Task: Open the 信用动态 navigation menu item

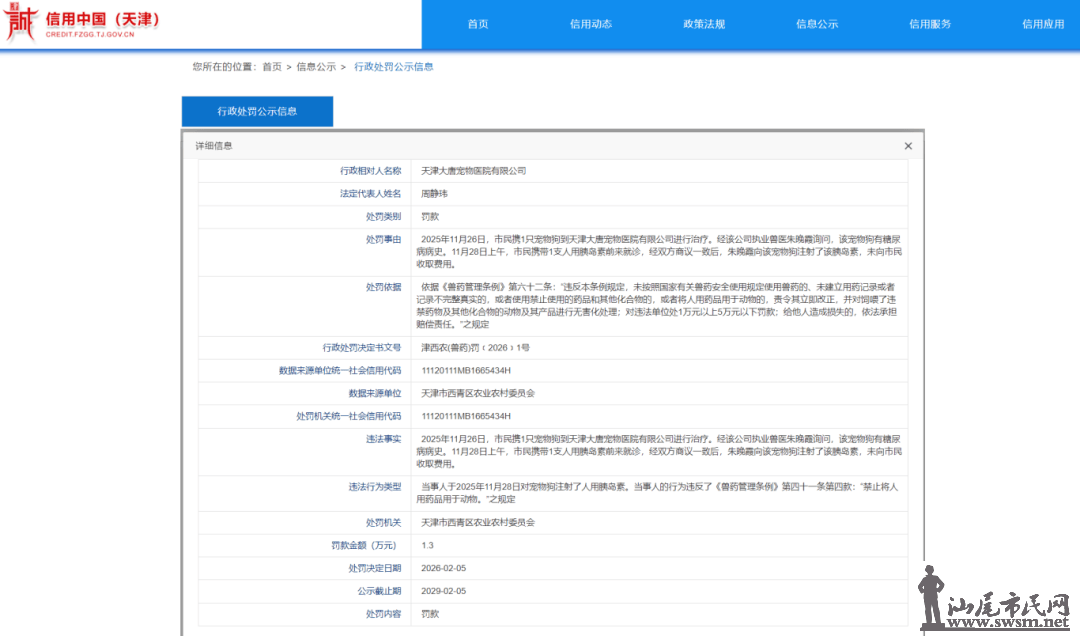Action: 590,24
